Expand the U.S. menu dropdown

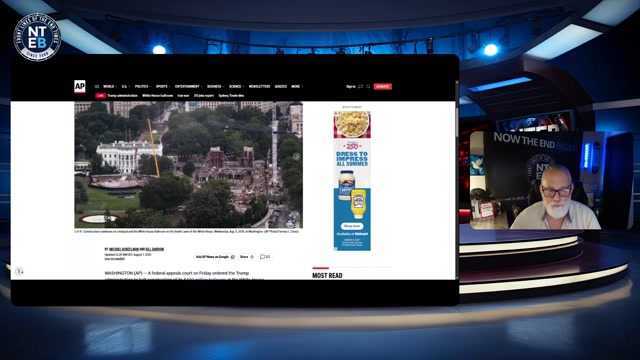point(125,87)
